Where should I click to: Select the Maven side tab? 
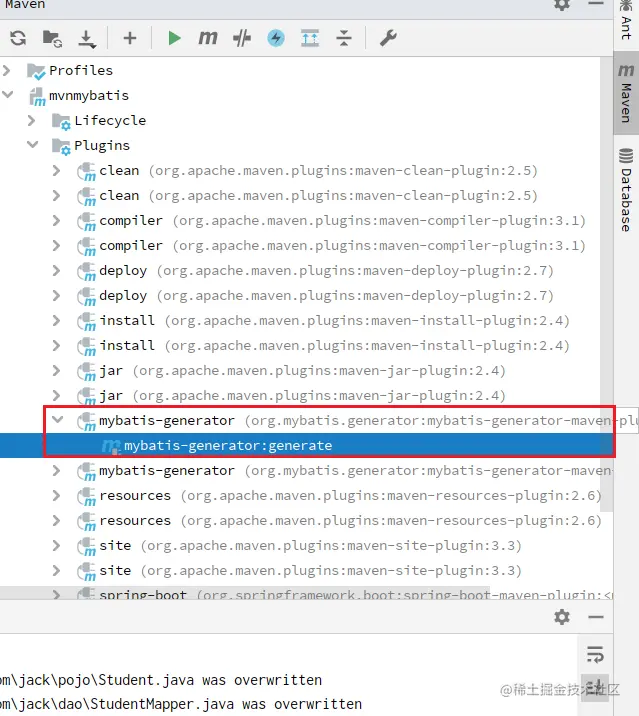click(x=626, y=93)
